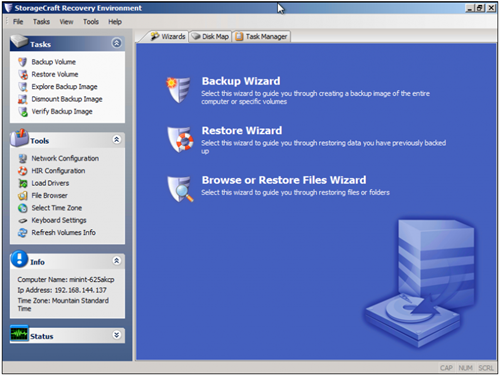The width and height of the screenshot is (500, 376).
Task: Click the Time Zone: Mountain Standard text
Action: (63, 301)
